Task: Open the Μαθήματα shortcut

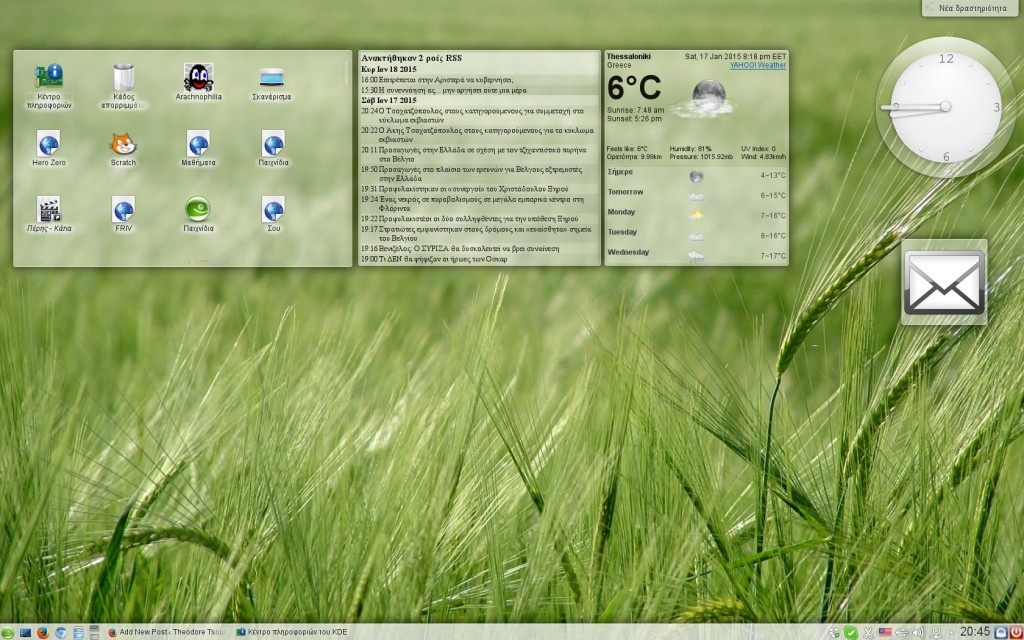Action: click(x=198, y=148)
